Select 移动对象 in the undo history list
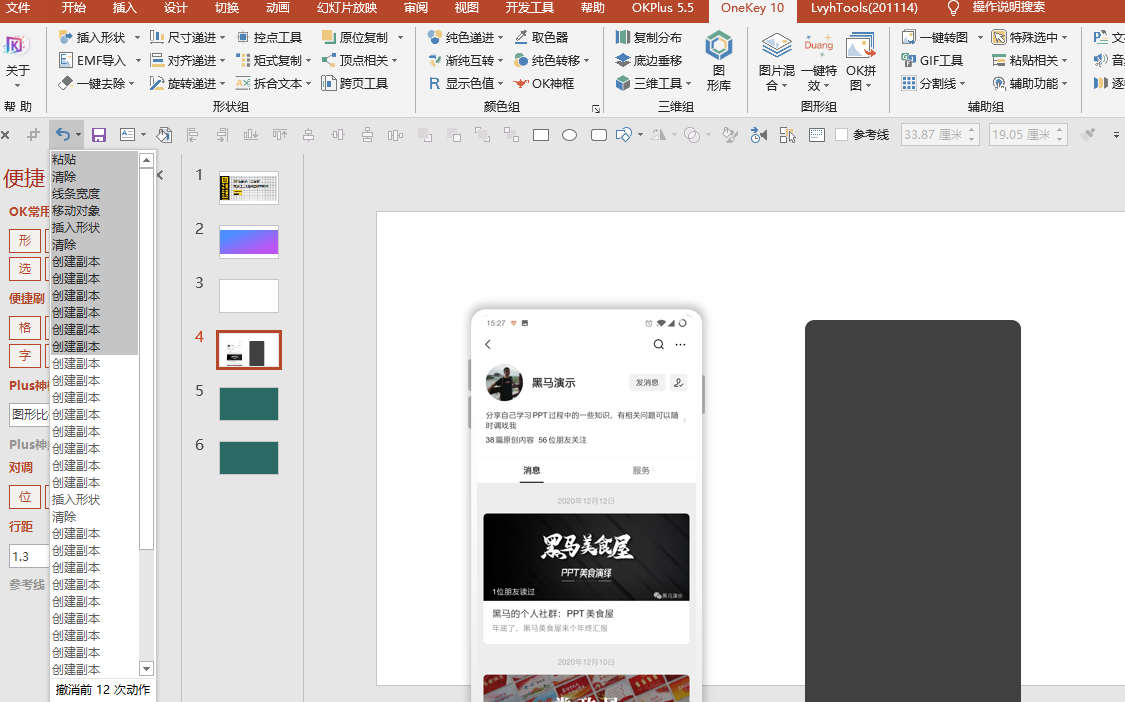Image resolution: width=1125 pixels, height=702 pixels. coord(94,211)
